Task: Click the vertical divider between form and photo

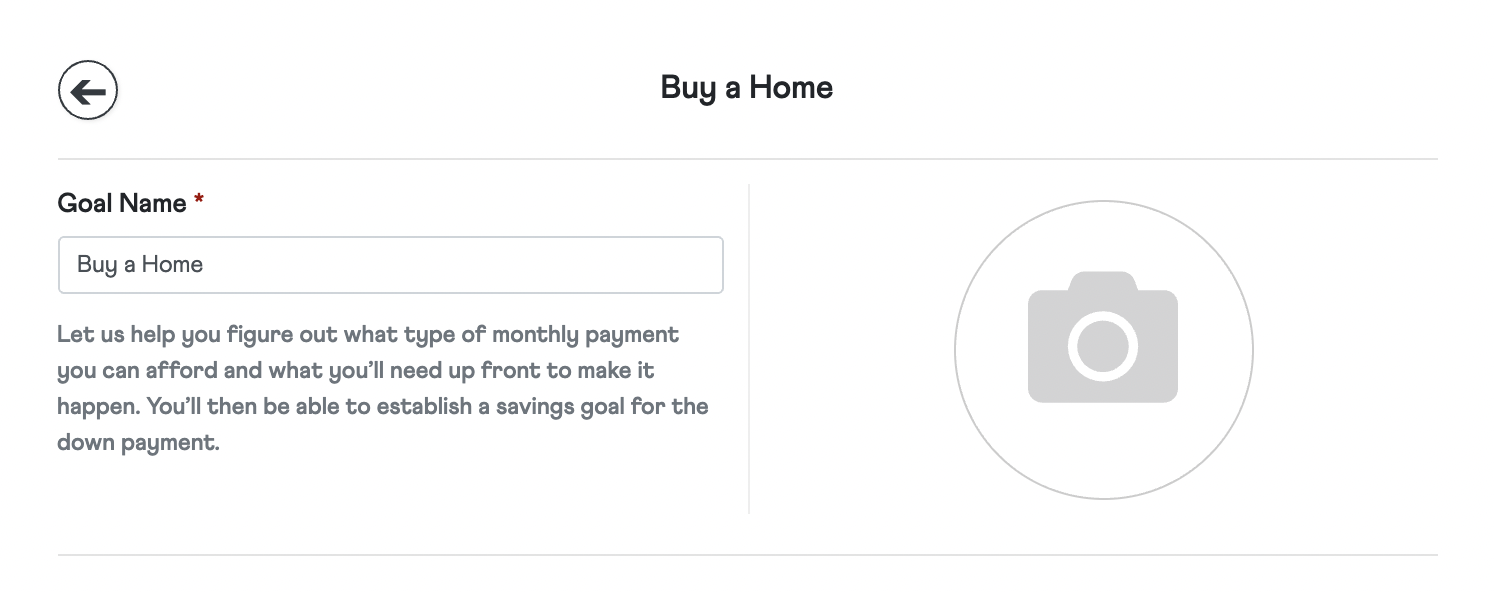Action: pos(749,348)
